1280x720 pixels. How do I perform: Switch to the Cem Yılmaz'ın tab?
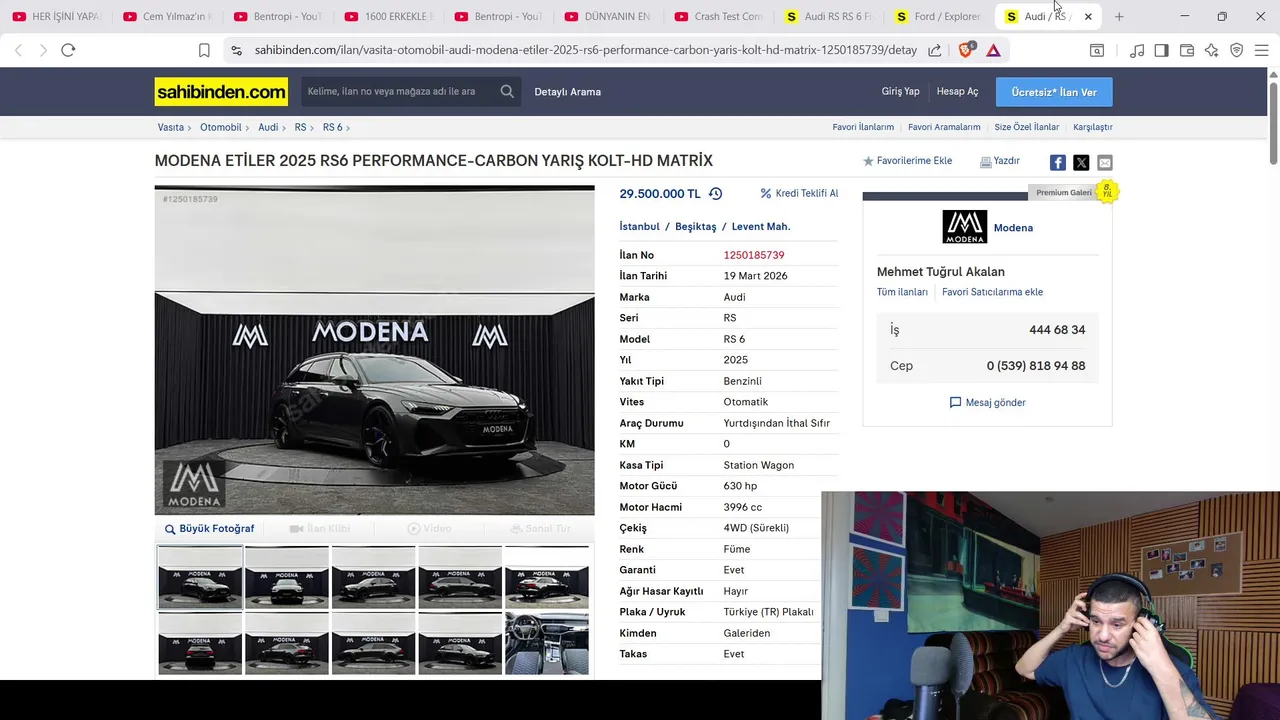click(x=166, y=16)
